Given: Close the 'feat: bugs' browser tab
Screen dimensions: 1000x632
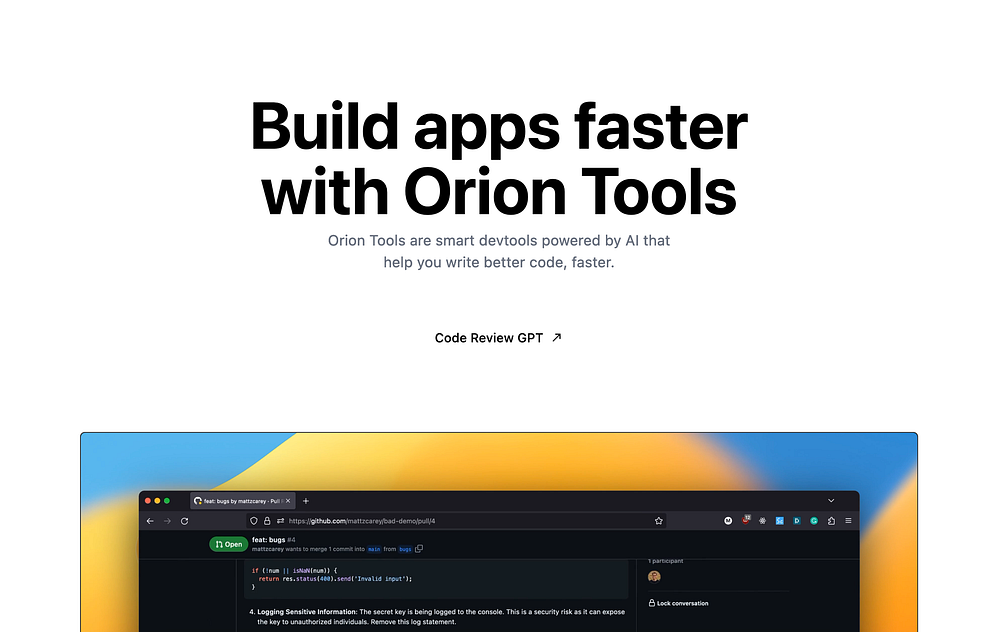Looking at the screenshot, I should click(x=288, y=501).
